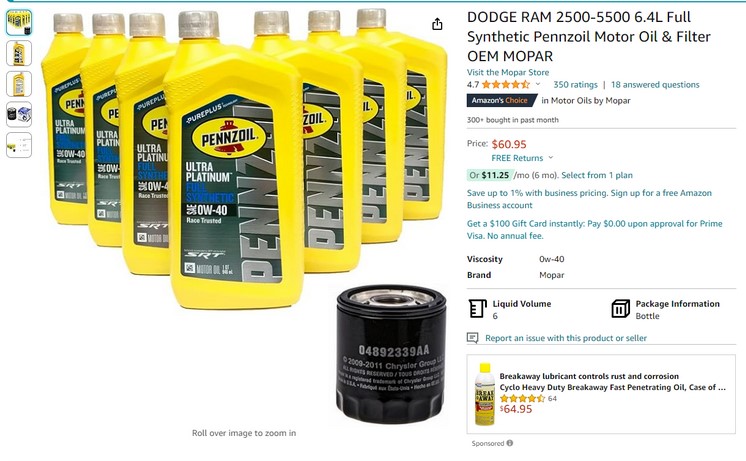The height and width of the screenshot is (461, 746).
Task: Select the third thumbnail showing bottle back
Action: coord(19,84)
